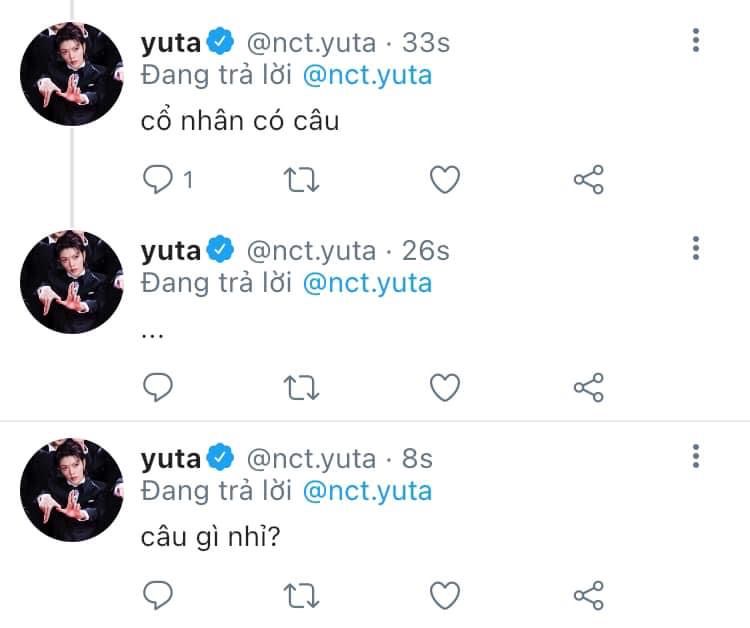Image resolution: width=750 pixels, height=628 pixels.
Task: Share the "cổ nhân có câu" tweet
Action: [588, 180]
